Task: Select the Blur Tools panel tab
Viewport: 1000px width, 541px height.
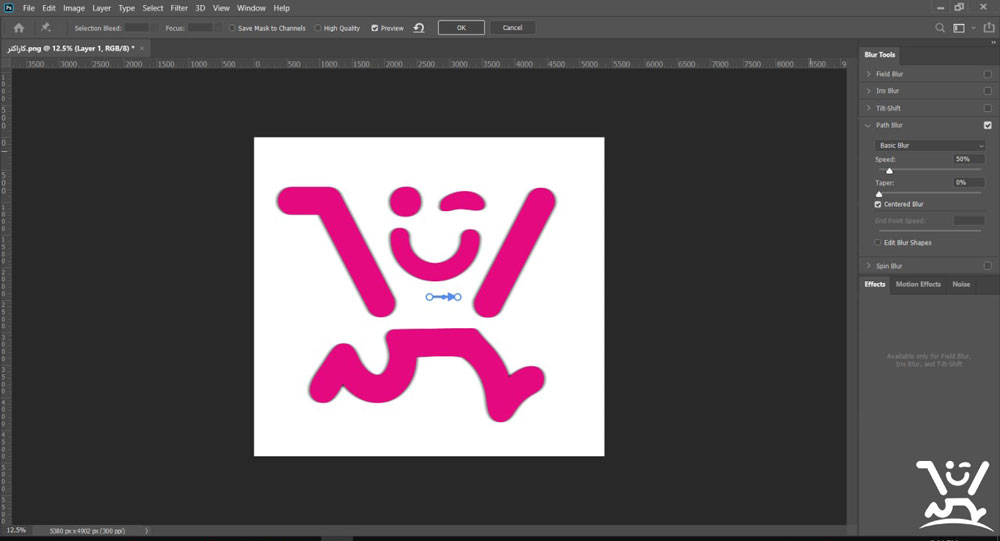Action: pos(879,55)
